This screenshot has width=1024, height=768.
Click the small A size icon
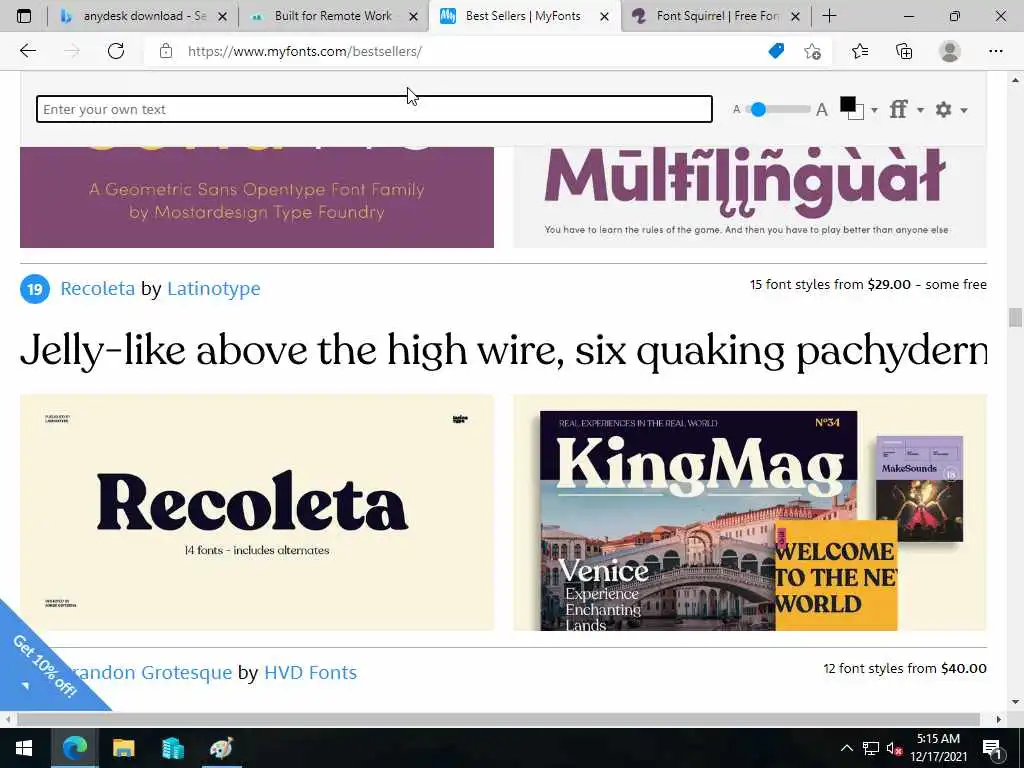click(736, 110)
